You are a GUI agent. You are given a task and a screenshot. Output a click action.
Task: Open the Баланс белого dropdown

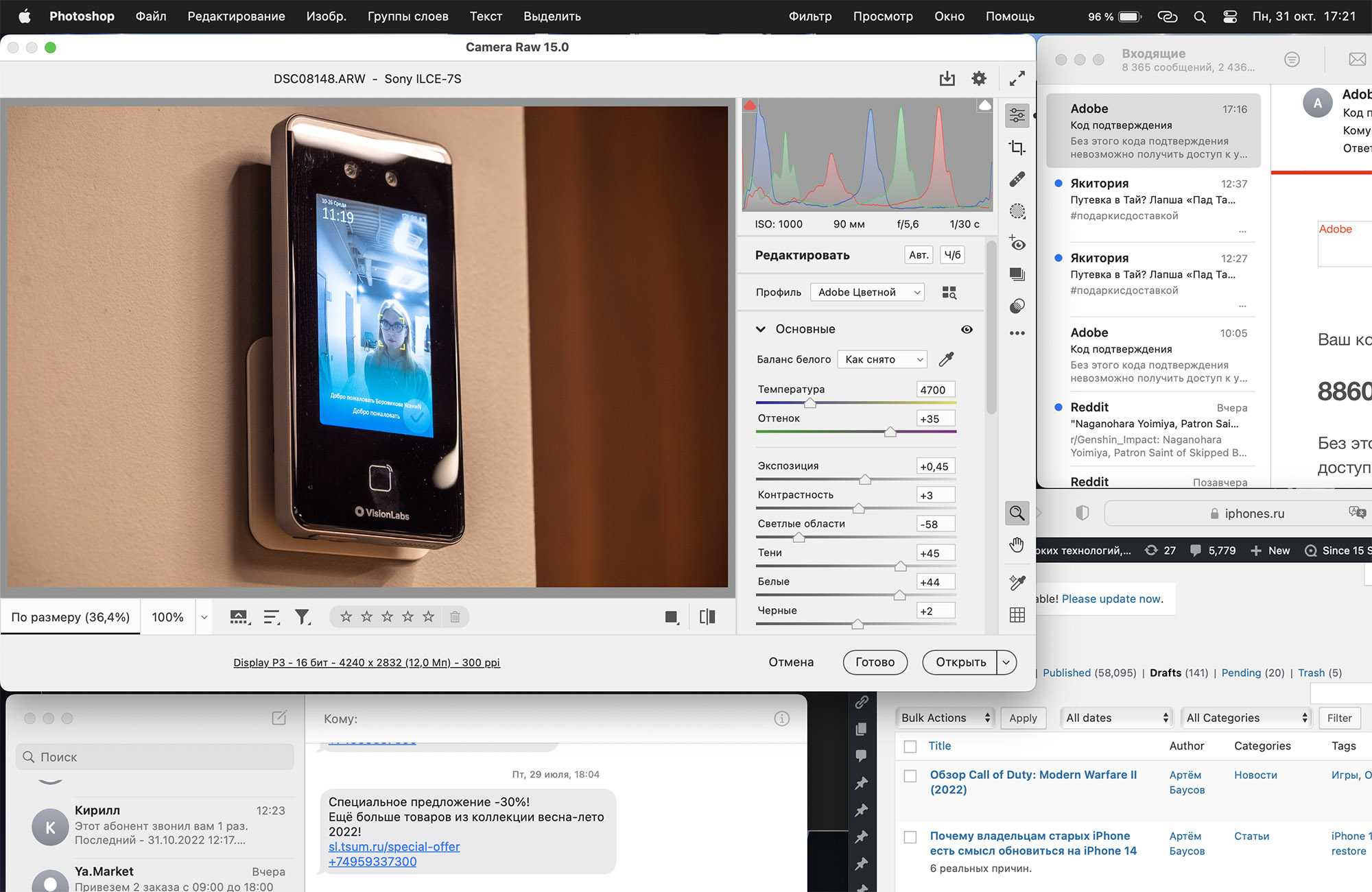point(882,359)
